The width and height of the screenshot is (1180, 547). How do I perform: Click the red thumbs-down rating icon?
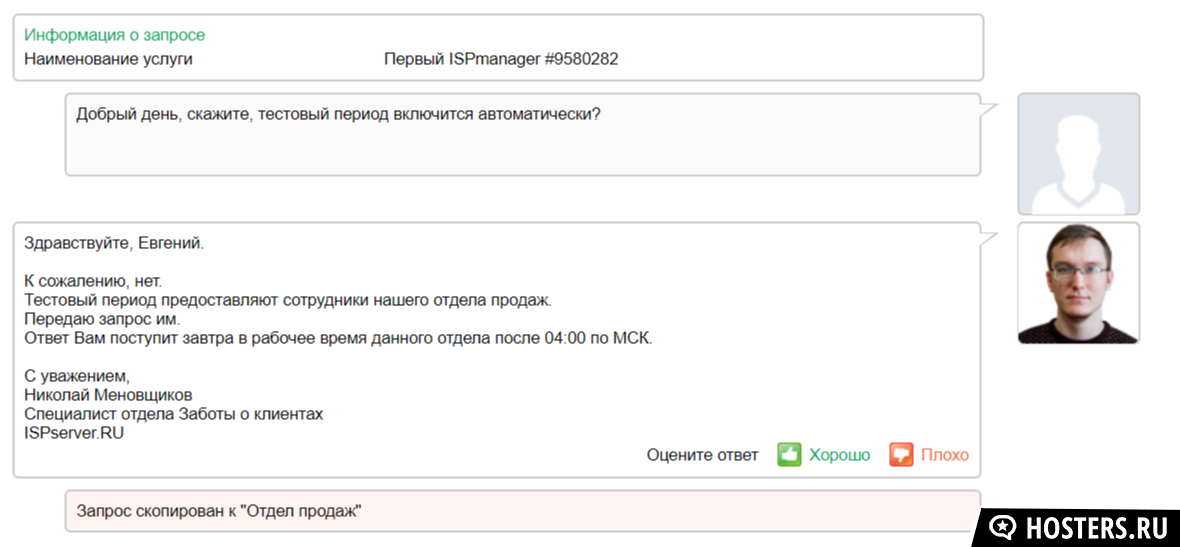[901, 454]
